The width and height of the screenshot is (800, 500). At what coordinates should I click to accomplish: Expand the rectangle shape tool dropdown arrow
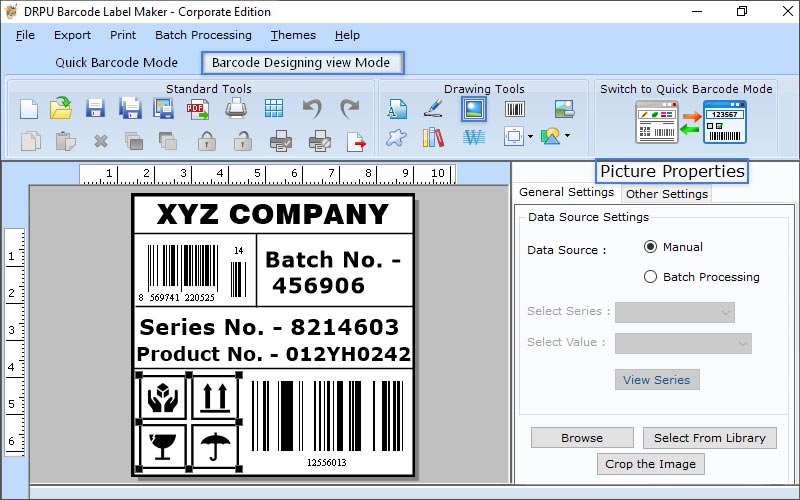tap(530, 136)
